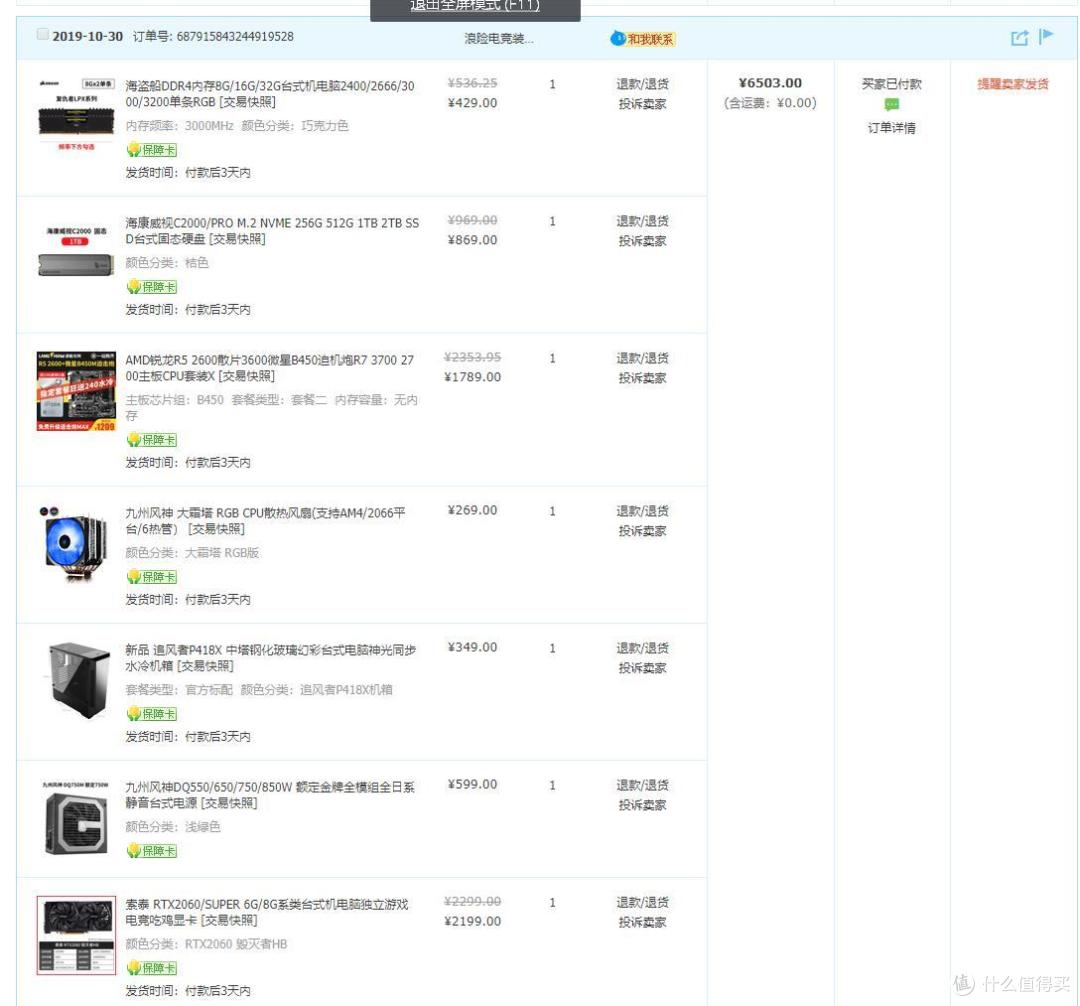This screenshot has height=1006, width=1080.
Task: Click 投诉卖家 for the RTX2060 card
Action: (642, 922)
